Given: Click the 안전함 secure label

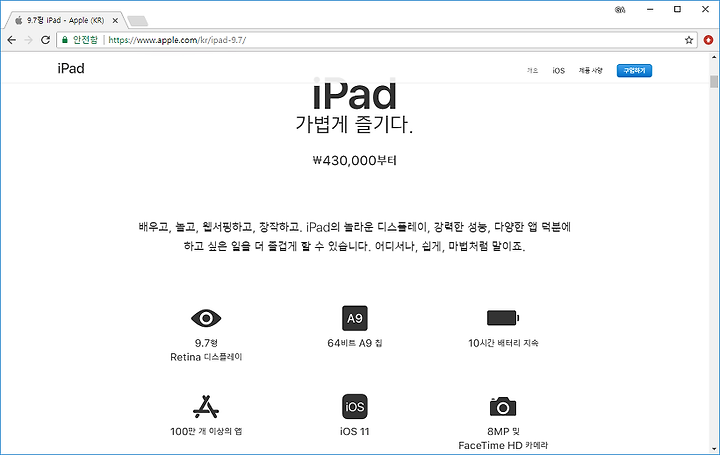Looking at the screenshot, I should 85,40.
